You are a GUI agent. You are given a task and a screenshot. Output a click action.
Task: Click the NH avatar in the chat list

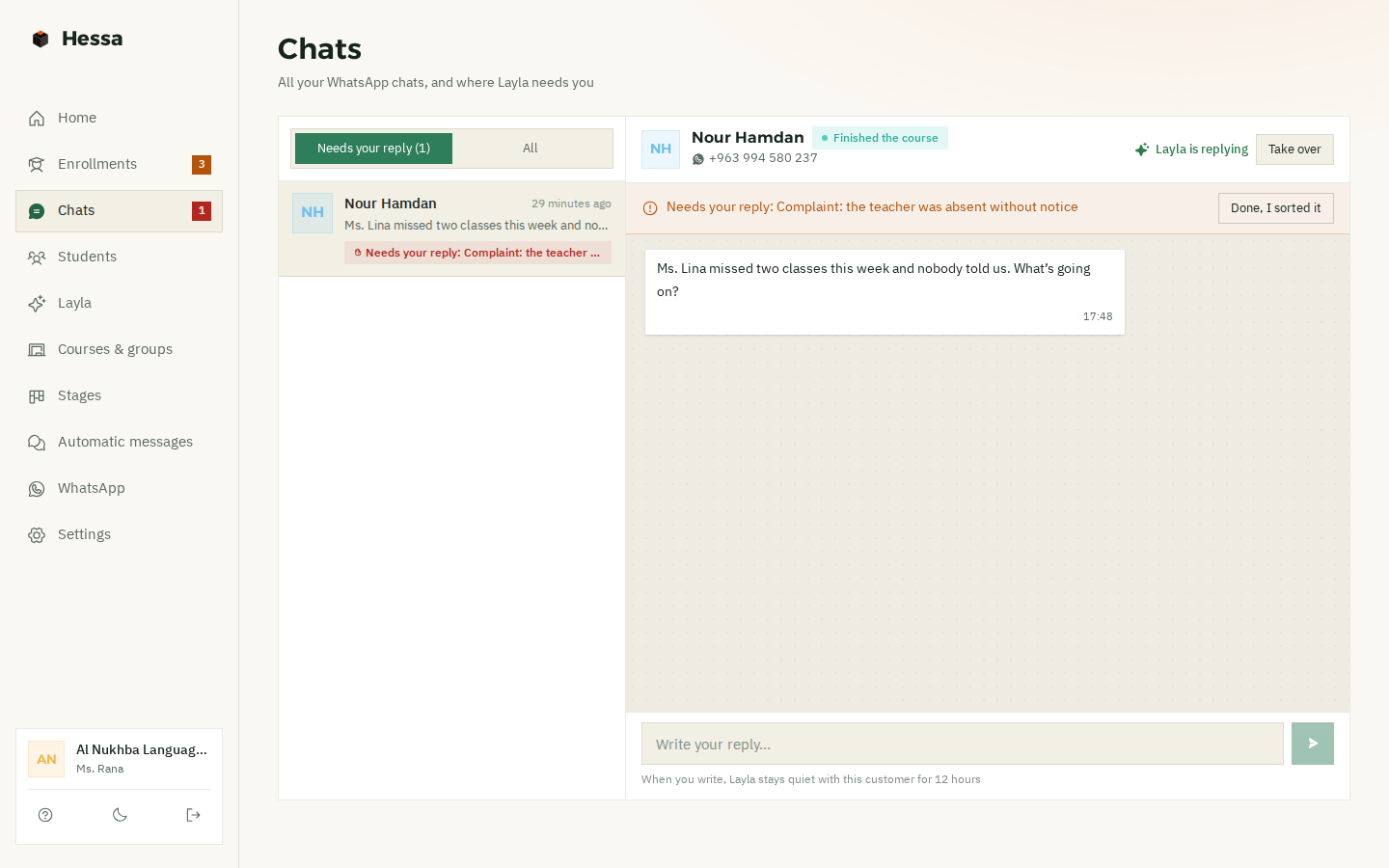[x=313, y=213]
